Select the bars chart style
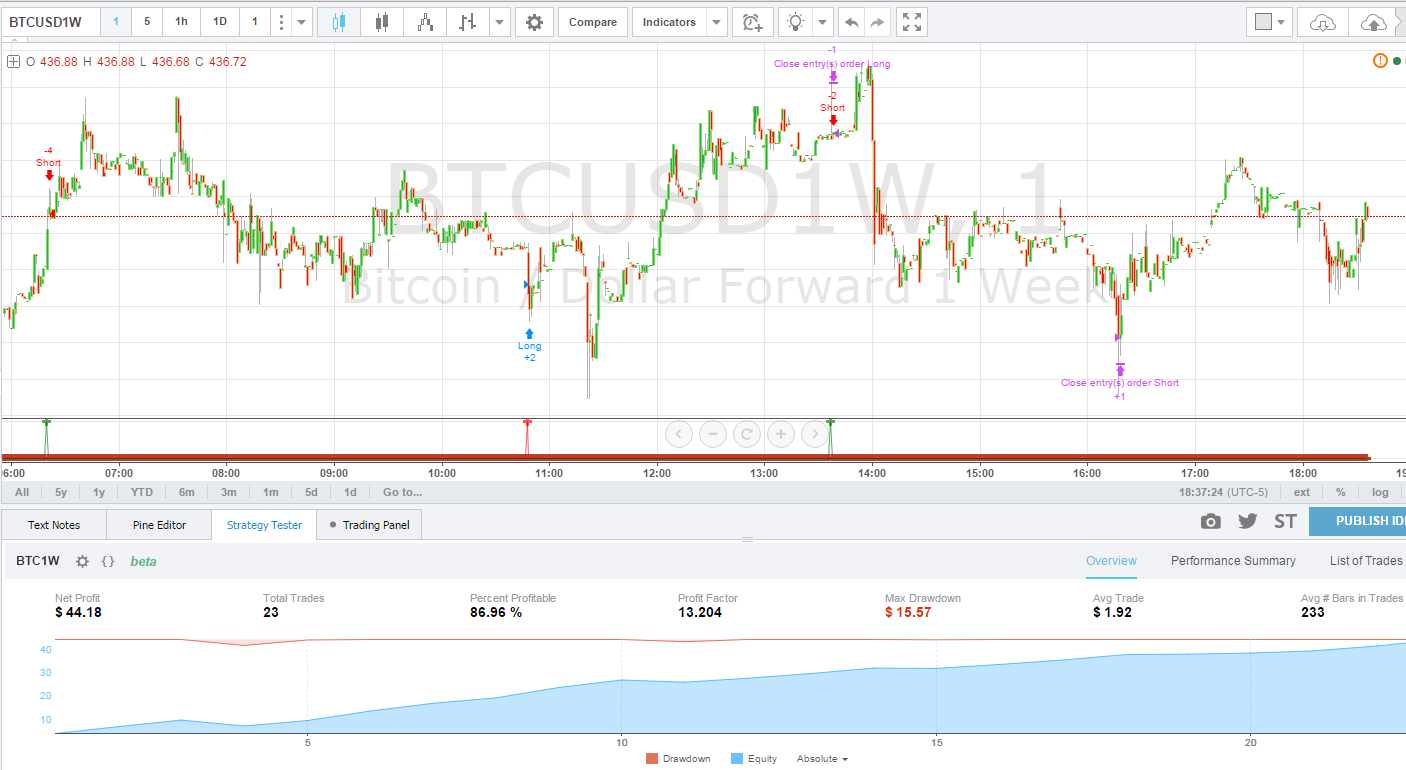The image size is (1406, 770). (x=468, y=22)
